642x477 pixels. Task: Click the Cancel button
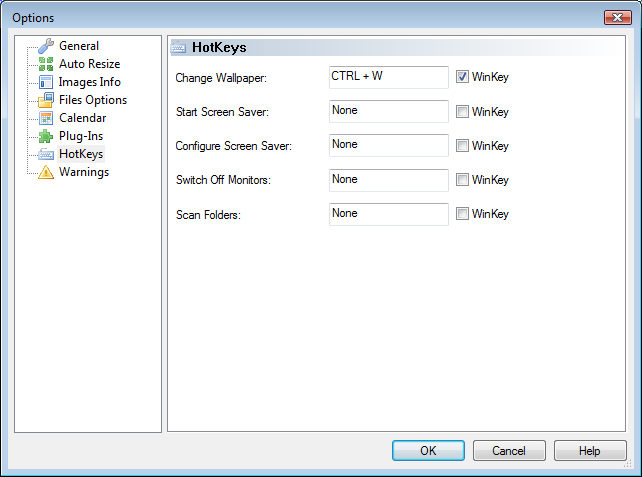tap(509, 450)
